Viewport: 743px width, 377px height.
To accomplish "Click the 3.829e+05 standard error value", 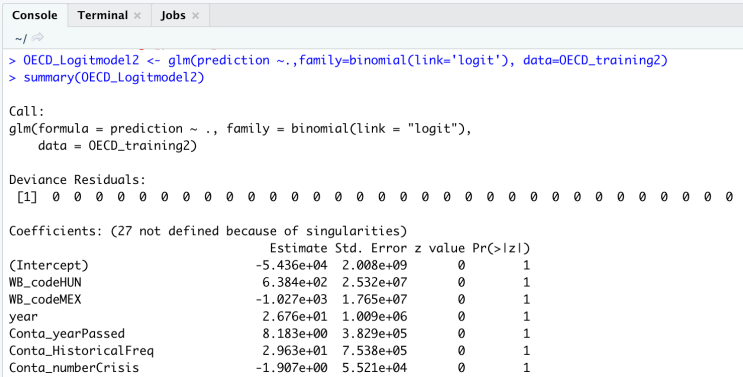I will point(375,334).
